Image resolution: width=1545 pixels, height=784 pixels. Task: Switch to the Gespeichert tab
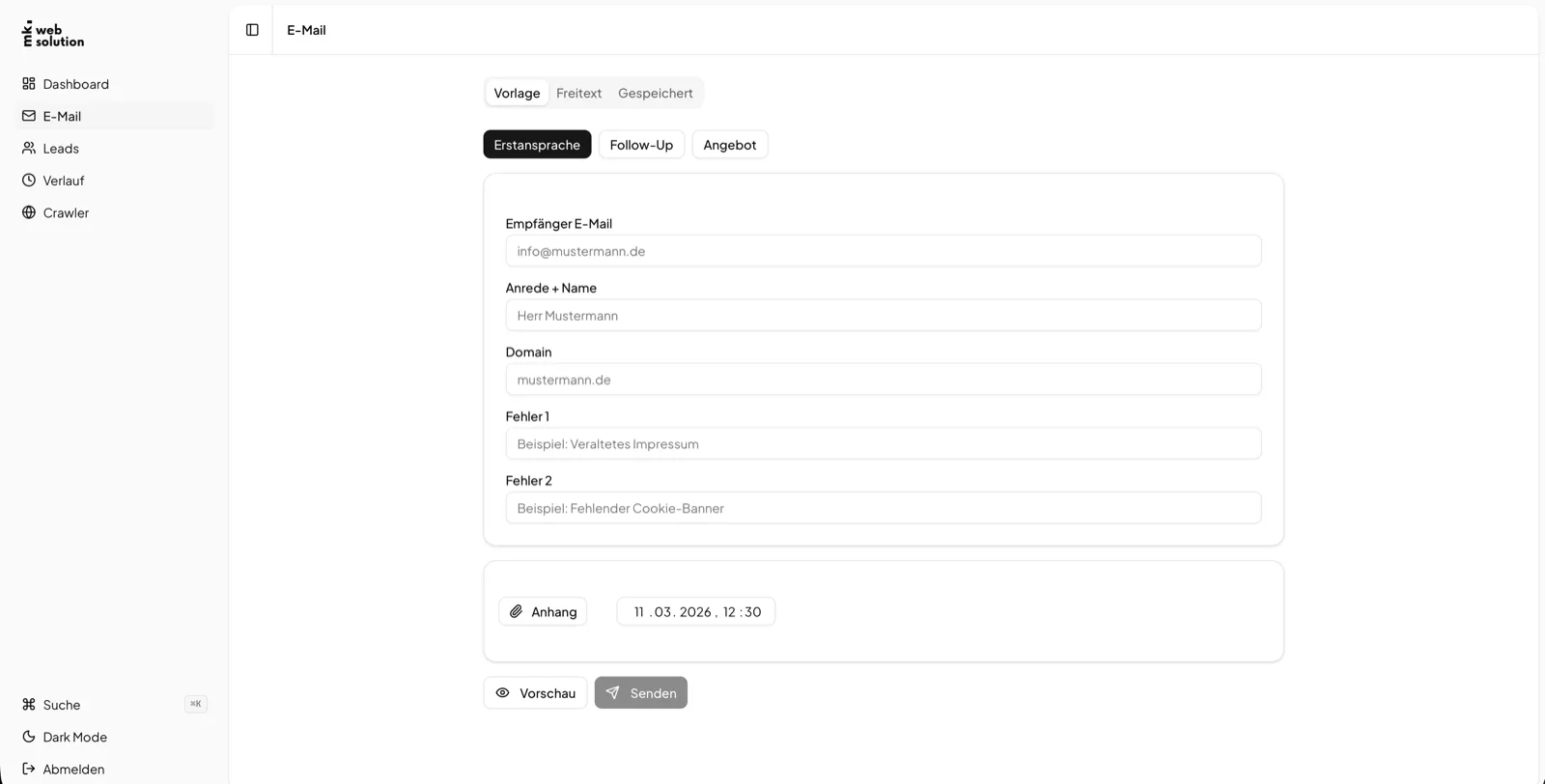pos(656,93)
